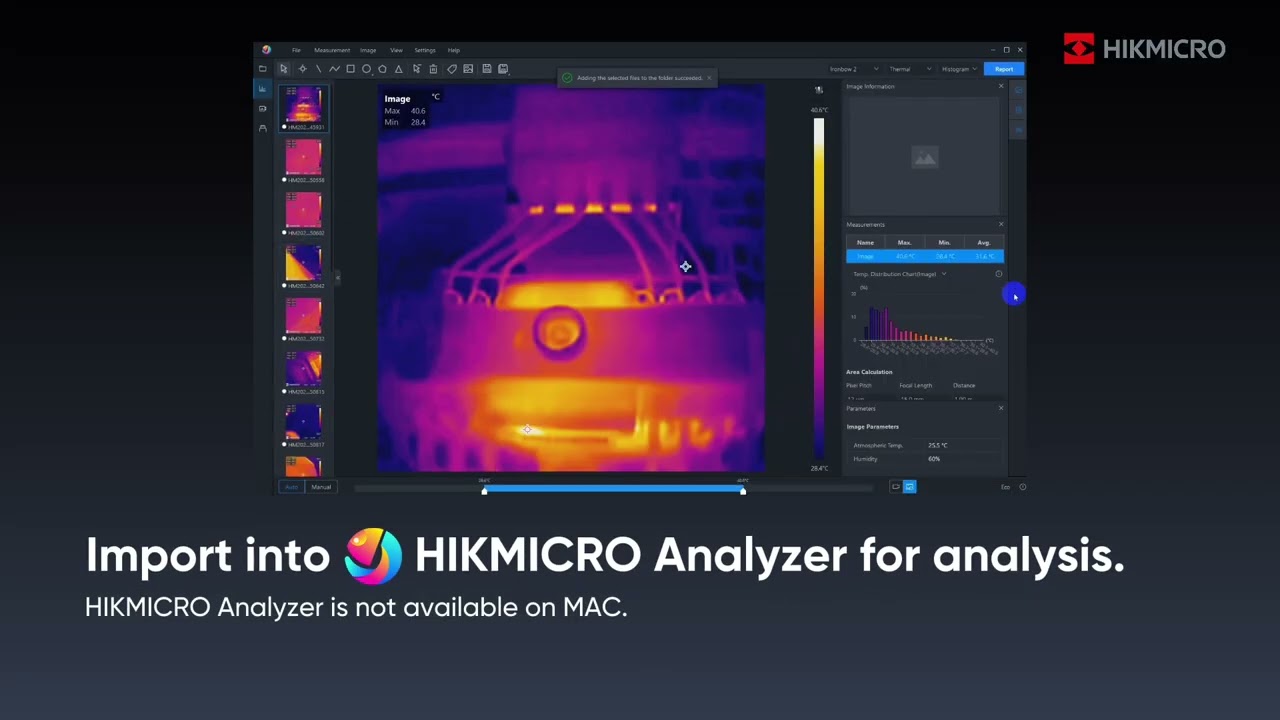Select the rectangle measurement tool
The width and height of the screenshot is (1280, 720).
click(350, 69)
